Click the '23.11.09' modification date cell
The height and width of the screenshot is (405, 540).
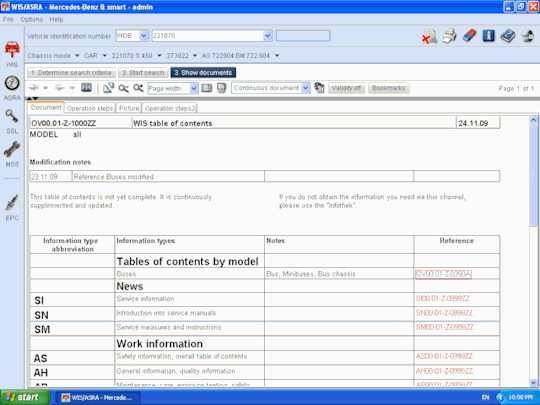(51, 177)
